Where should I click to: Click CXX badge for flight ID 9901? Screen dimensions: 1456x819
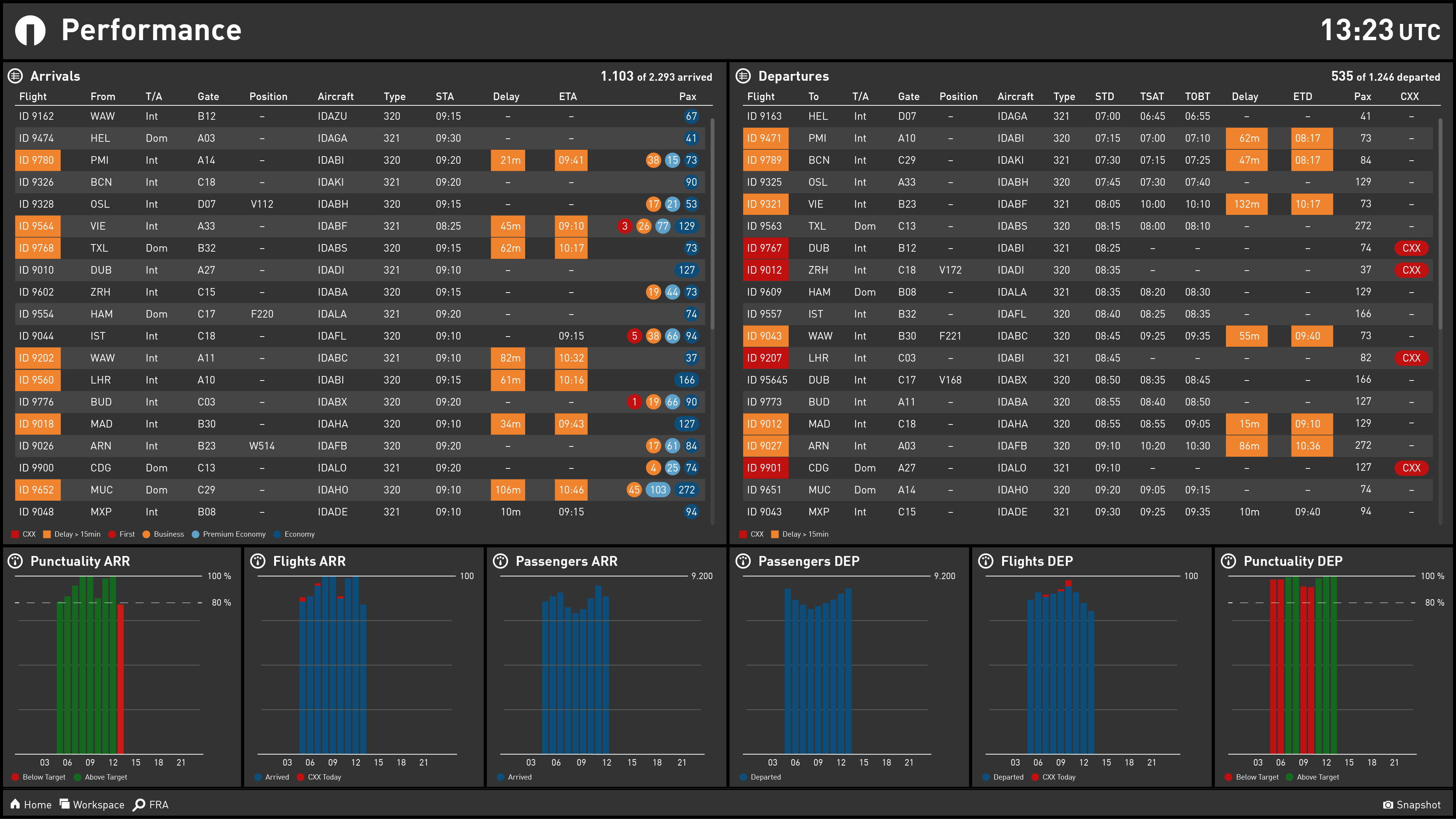[x=1411, y=468]
